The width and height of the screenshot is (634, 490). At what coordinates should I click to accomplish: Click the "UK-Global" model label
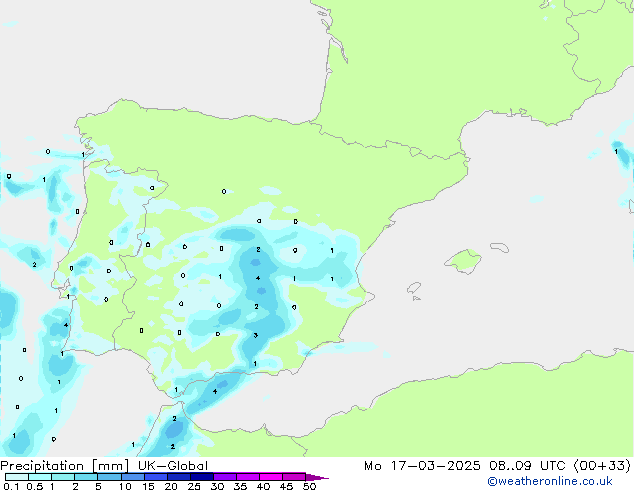coord(173,466)
